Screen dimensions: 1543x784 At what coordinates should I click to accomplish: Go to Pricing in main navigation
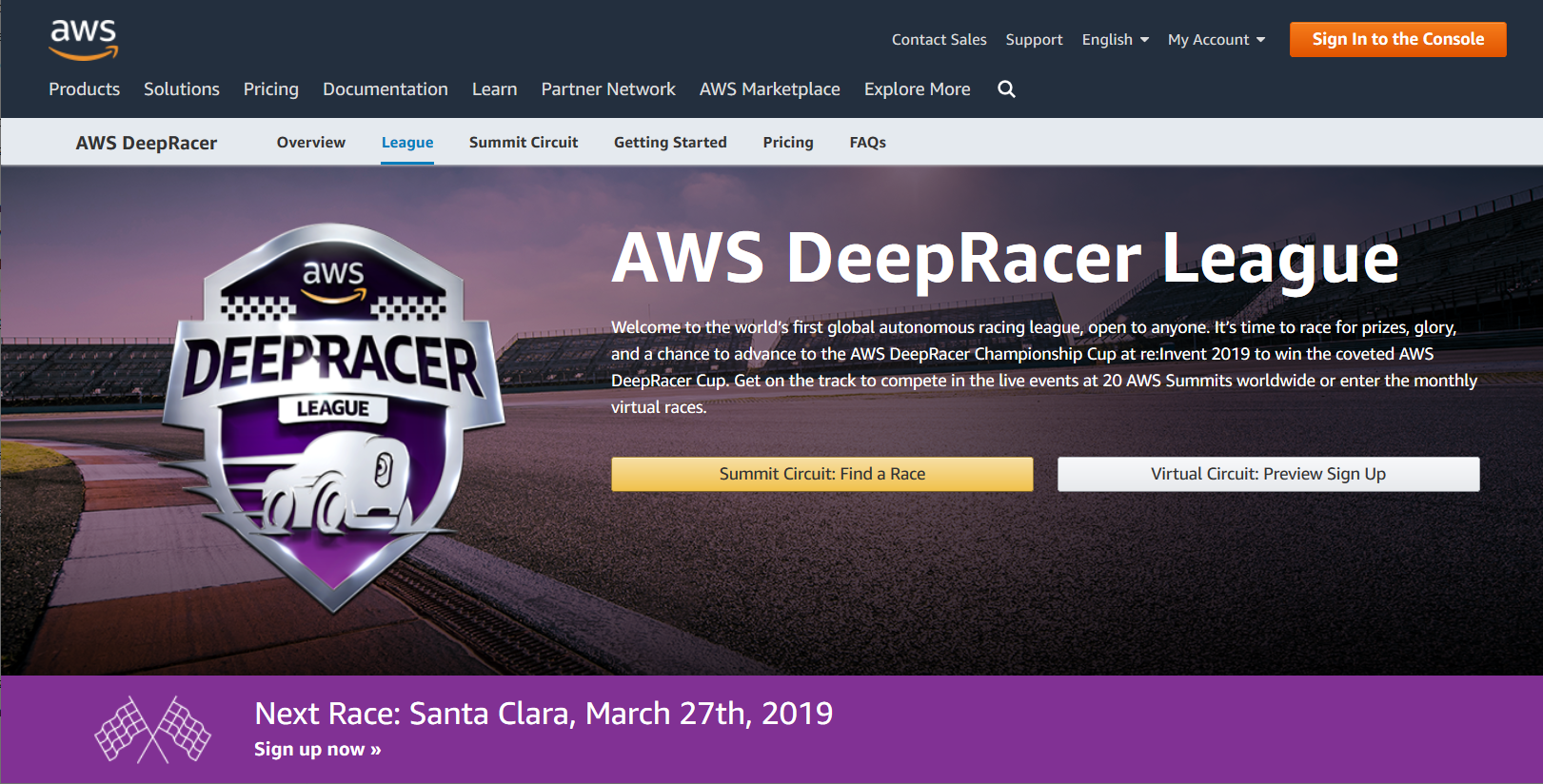click(271, 89)
